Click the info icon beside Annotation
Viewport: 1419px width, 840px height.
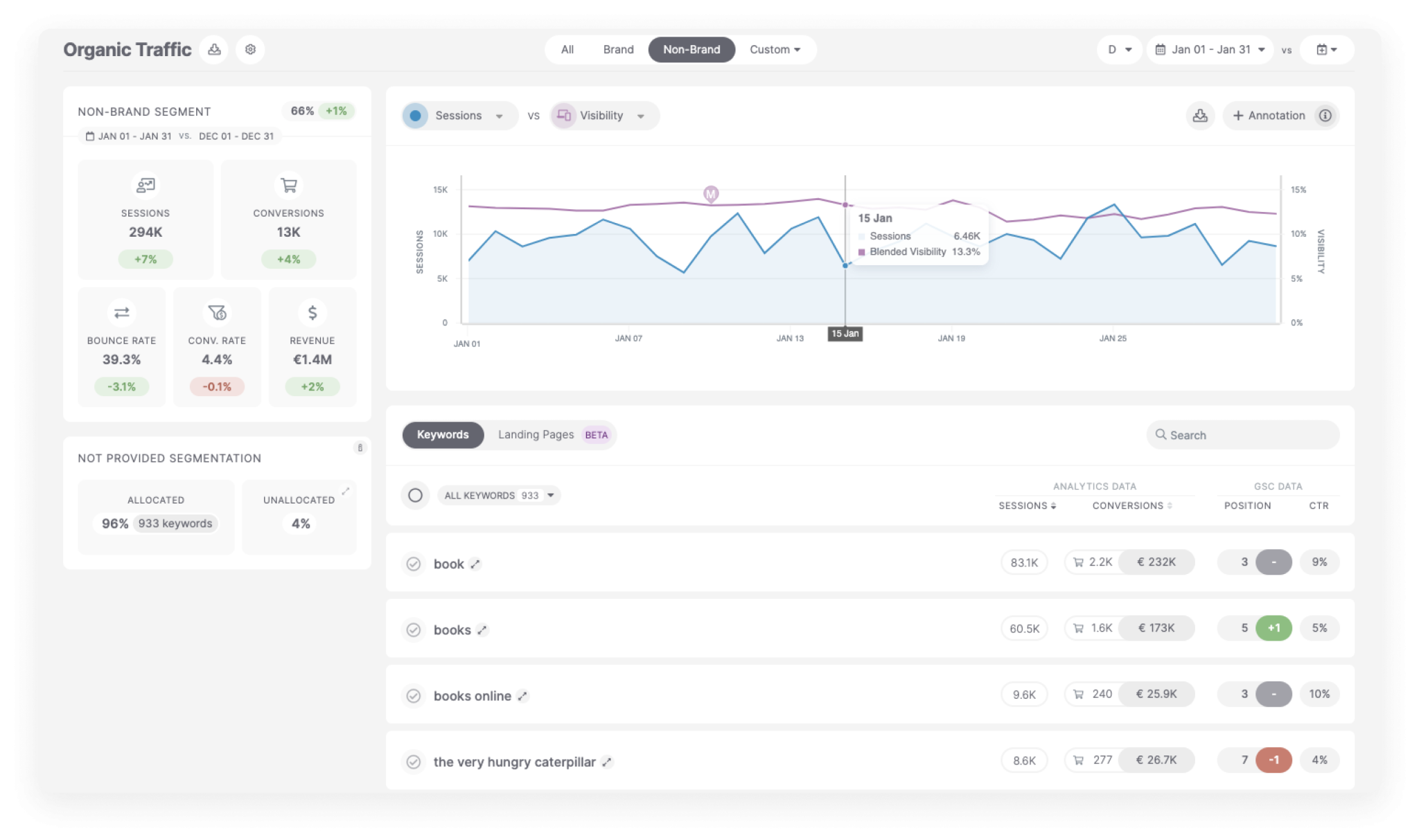(1325, 116)
